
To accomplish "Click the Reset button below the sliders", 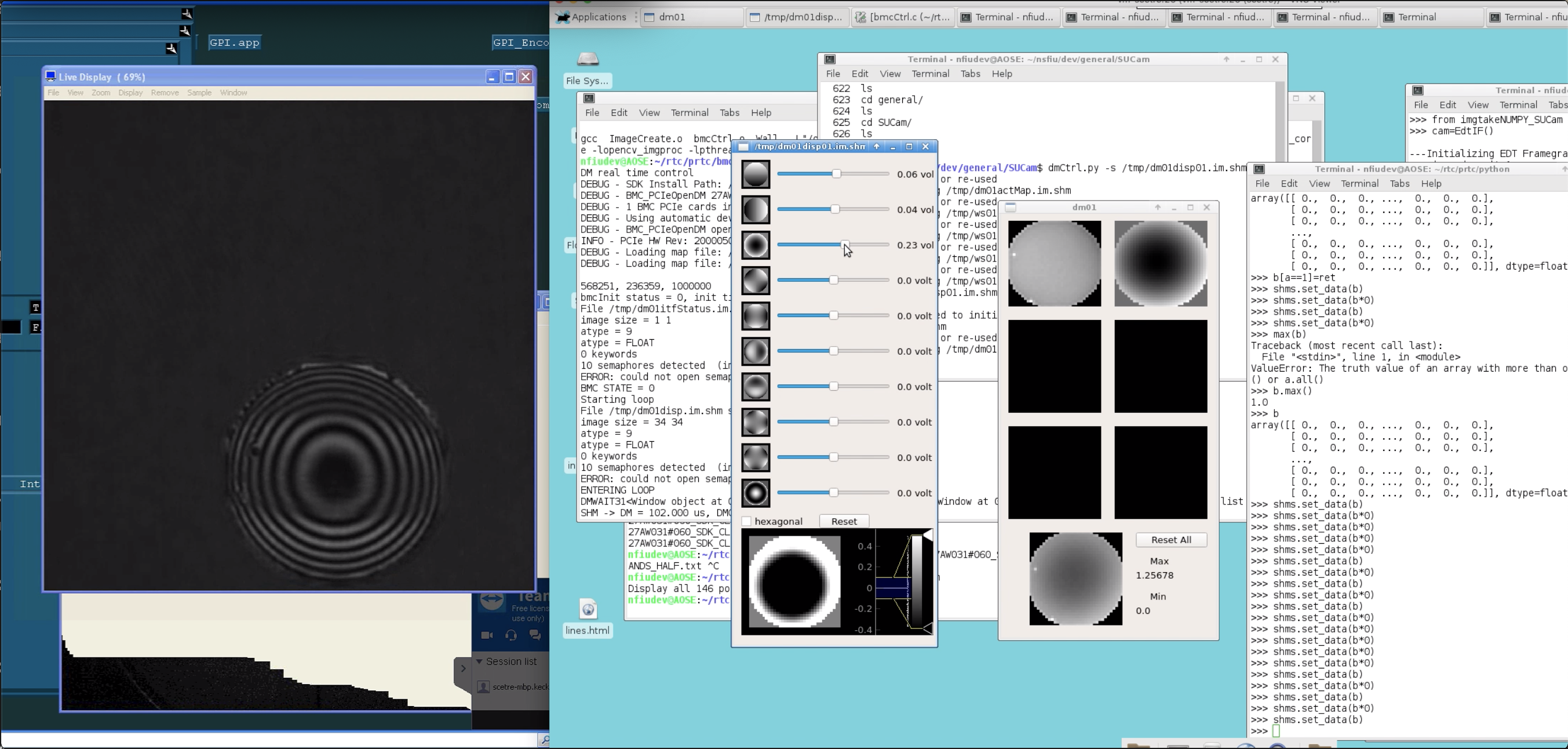I will tap(844, 521).
